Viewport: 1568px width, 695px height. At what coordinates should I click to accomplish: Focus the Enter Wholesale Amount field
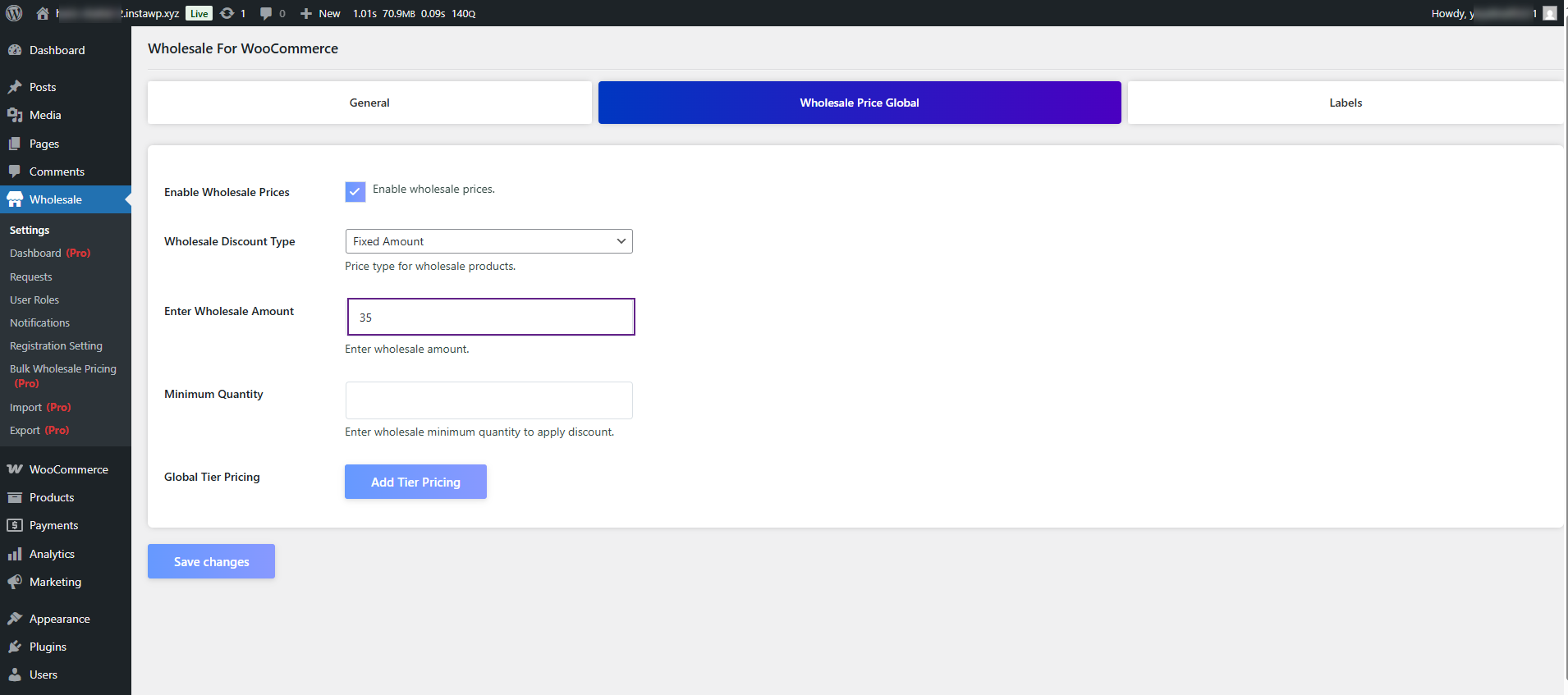(491, 317)
